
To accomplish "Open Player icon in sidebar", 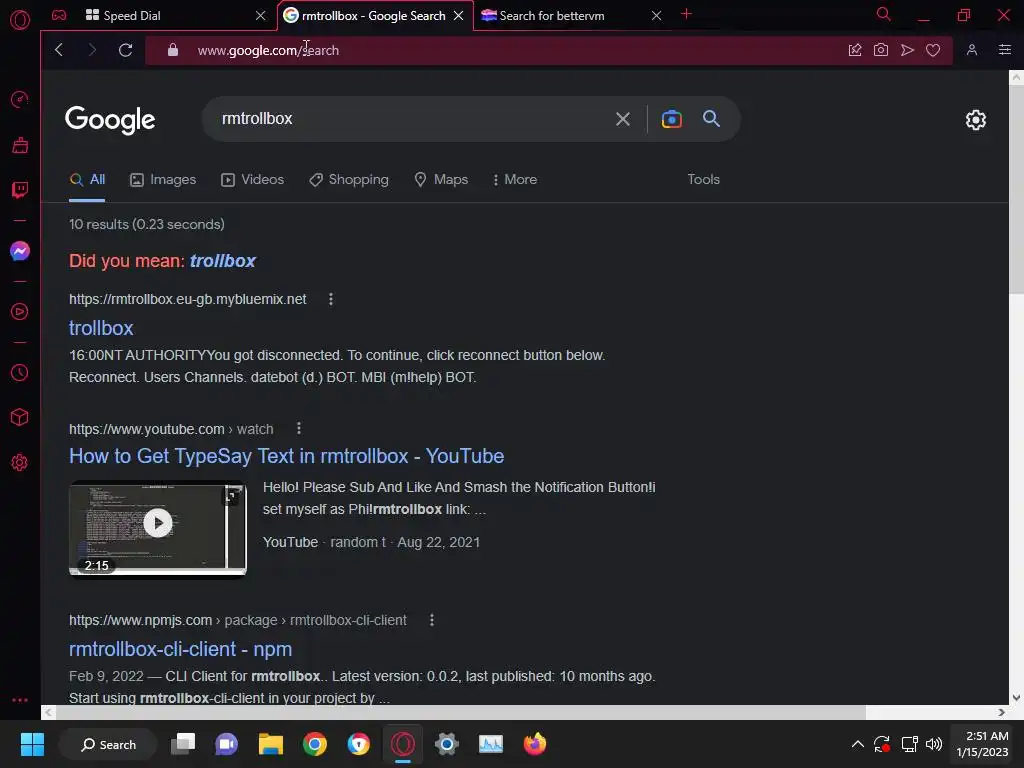I will point(20,312).
